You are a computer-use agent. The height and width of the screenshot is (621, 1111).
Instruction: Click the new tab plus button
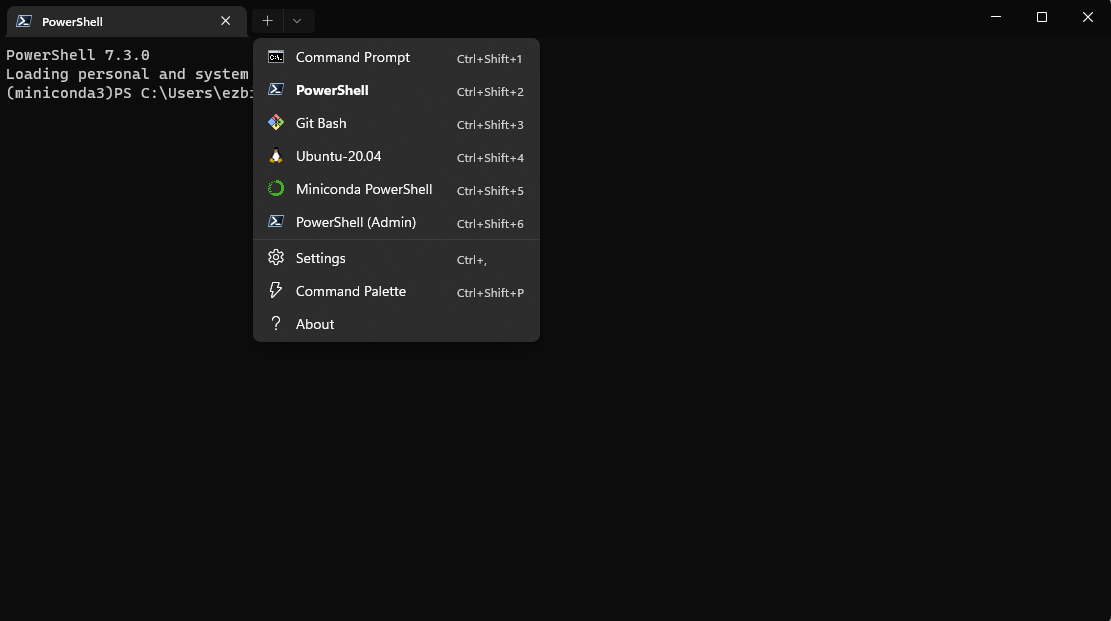pyautogui.click(x=267, y=20)
